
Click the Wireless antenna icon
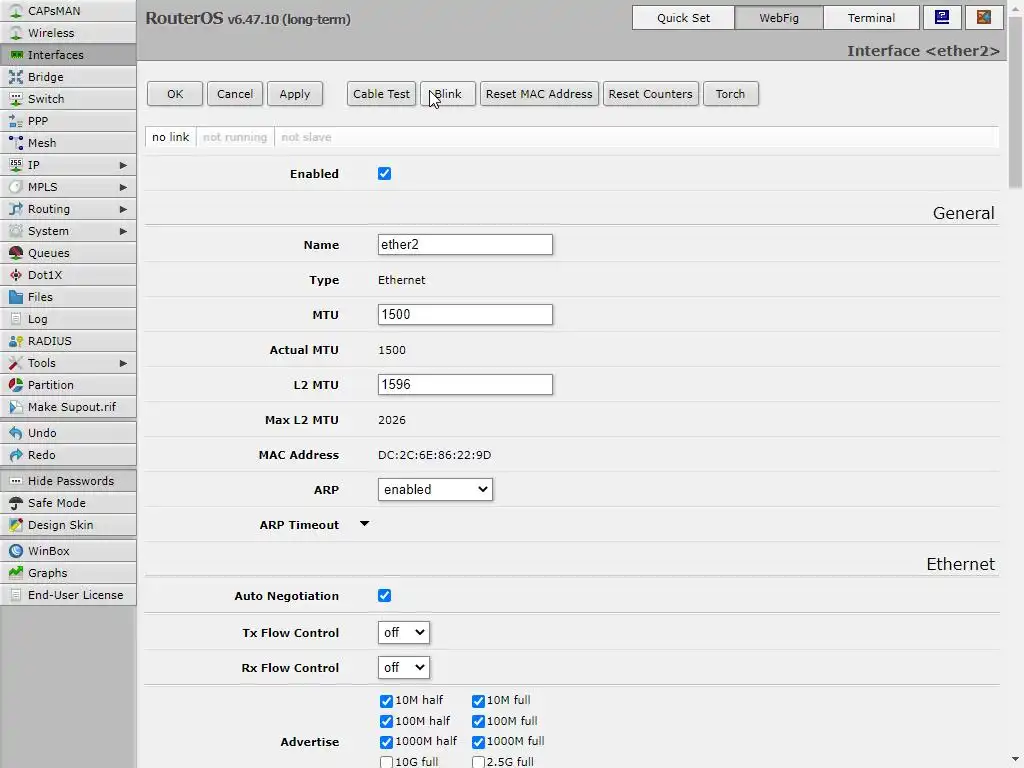(x=16, y=33)
